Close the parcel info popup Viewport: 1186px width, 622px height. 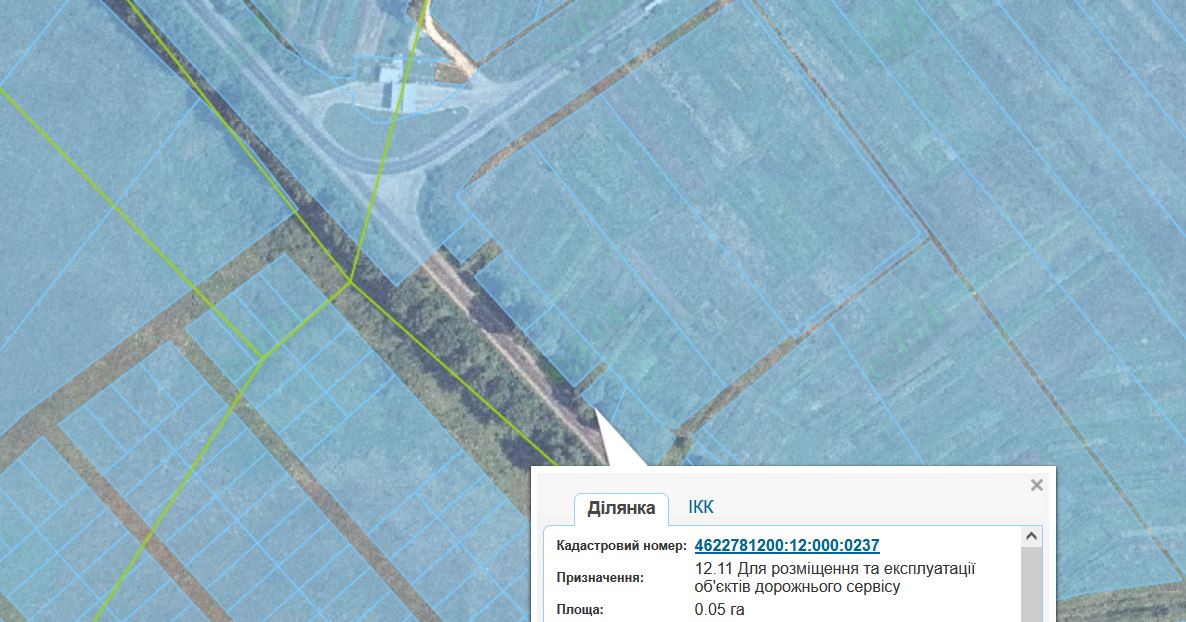[1036, 485]
